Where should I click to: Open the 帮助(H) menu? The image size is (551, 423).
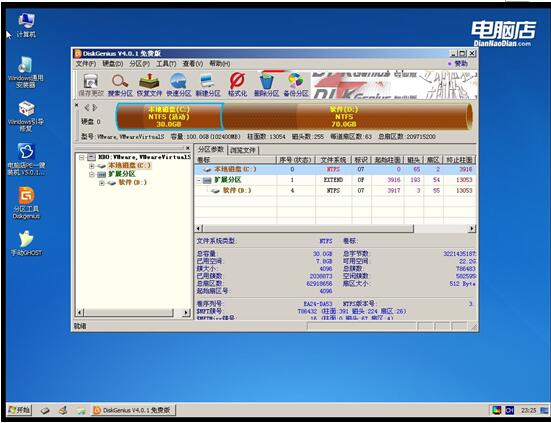[x=220, y=64]
